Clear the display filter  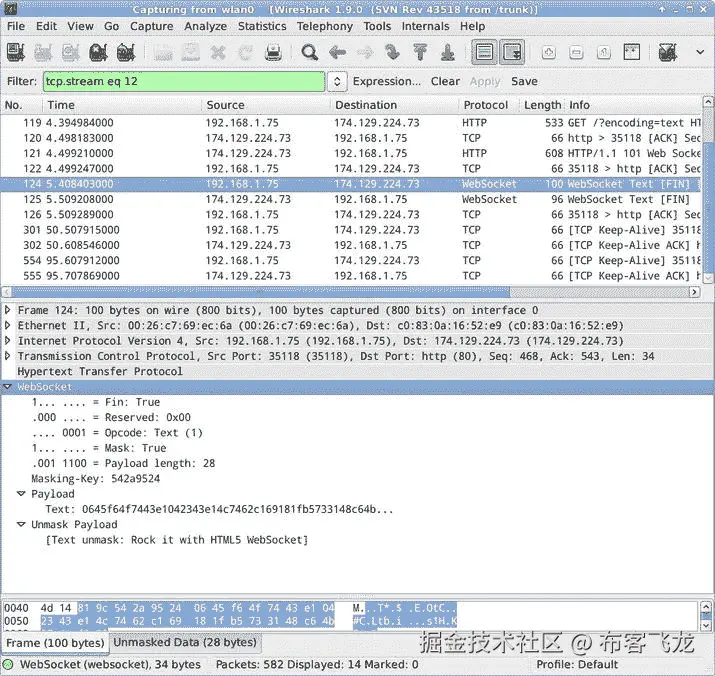pos(445,81)
